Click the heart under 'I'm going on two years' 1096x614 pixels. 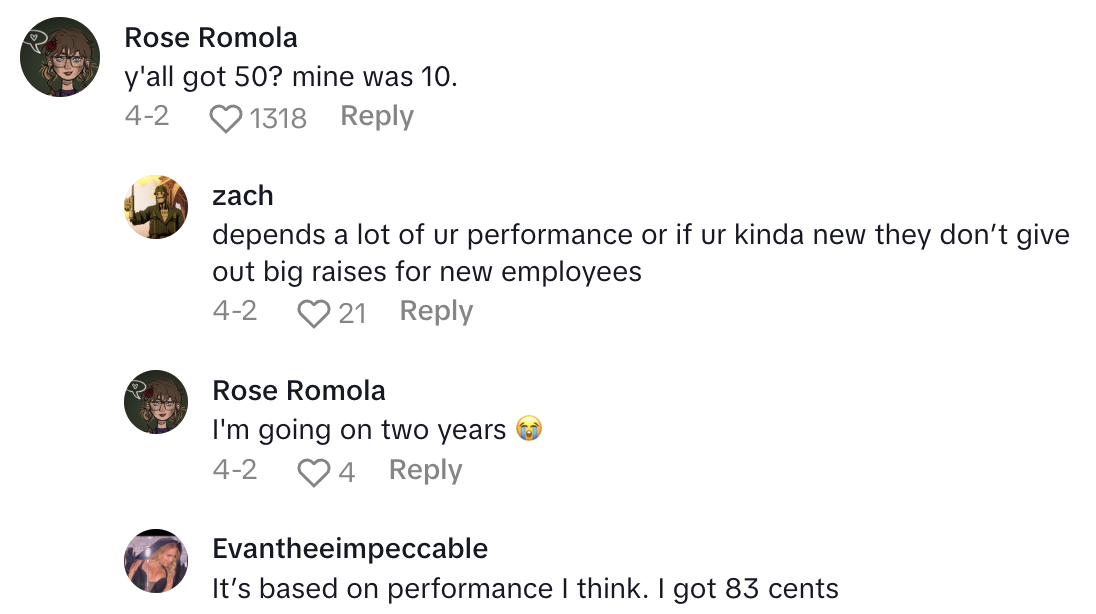coord(313,471)
